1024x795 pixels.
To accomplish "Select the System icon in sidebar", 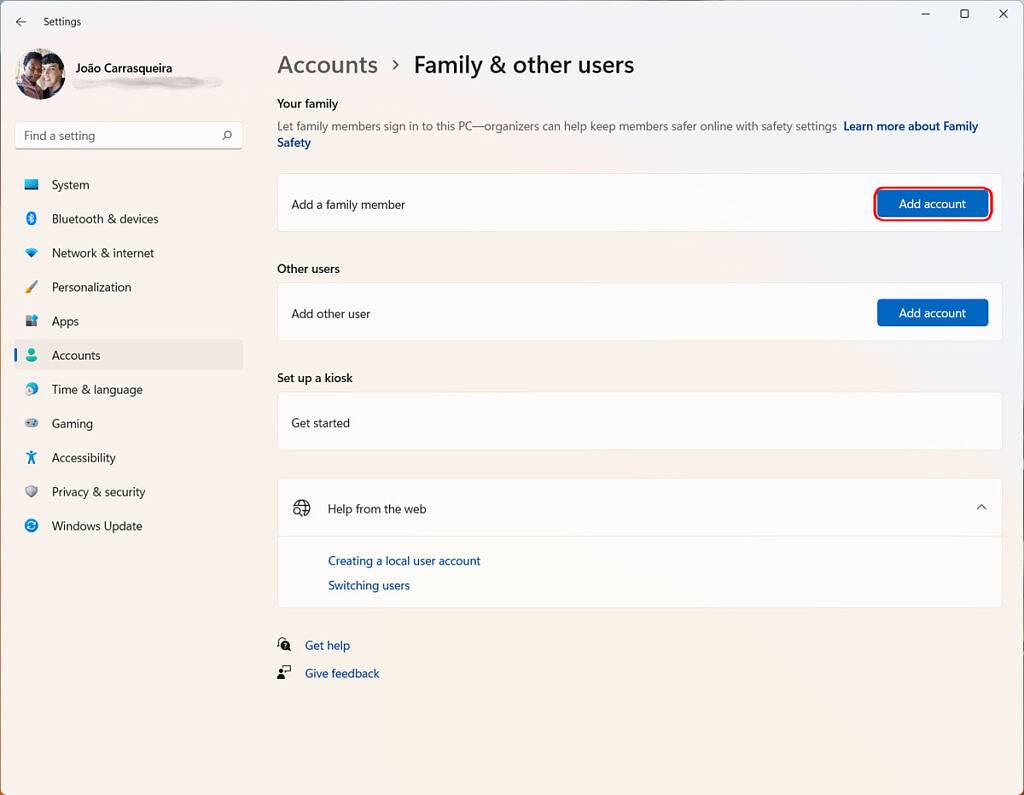I will pyautogui.click(x=33, y=185).
